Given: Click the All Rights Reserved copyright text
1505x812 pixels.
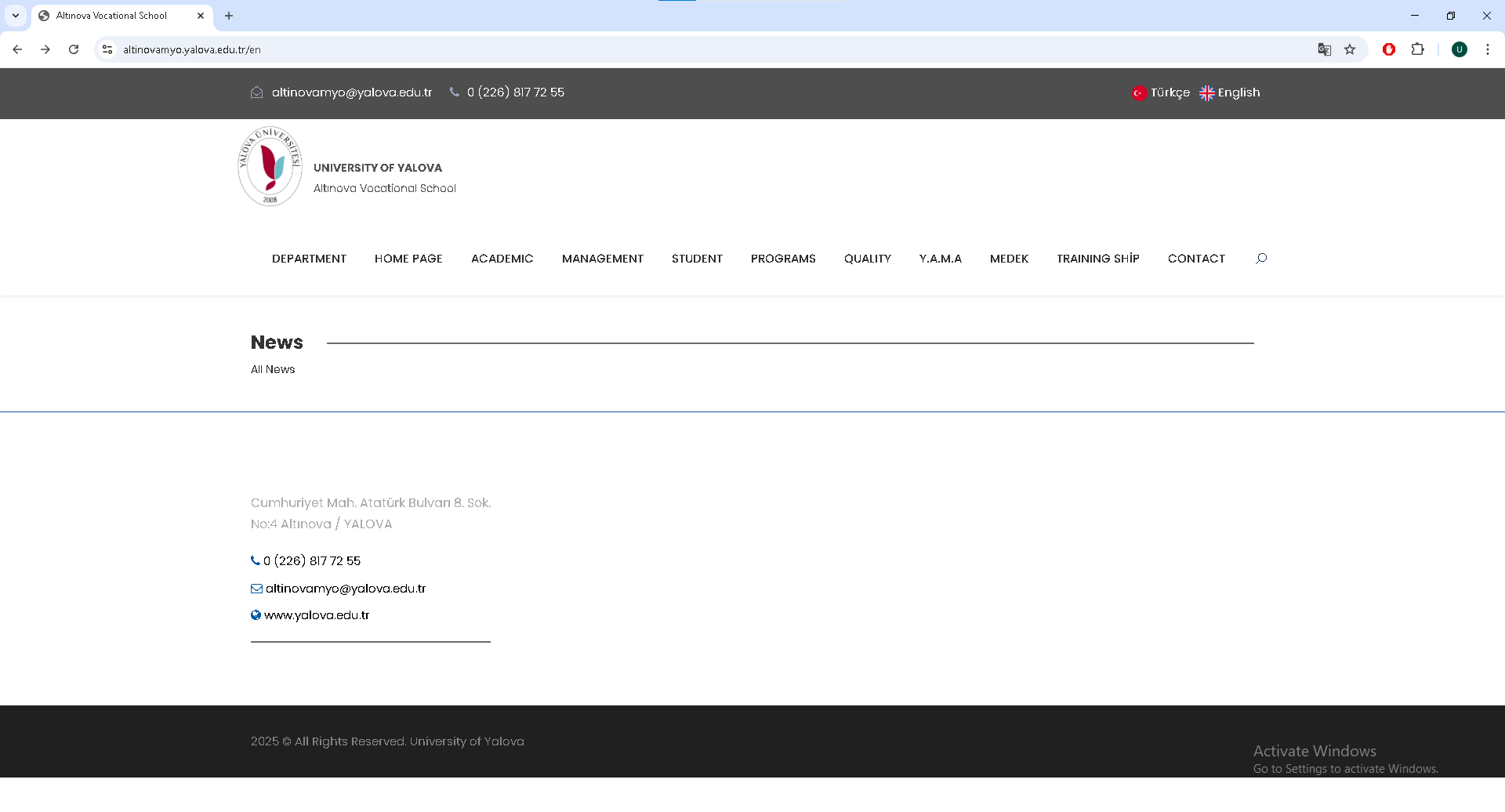Looking at the screenshot, I should coord(387,741).
